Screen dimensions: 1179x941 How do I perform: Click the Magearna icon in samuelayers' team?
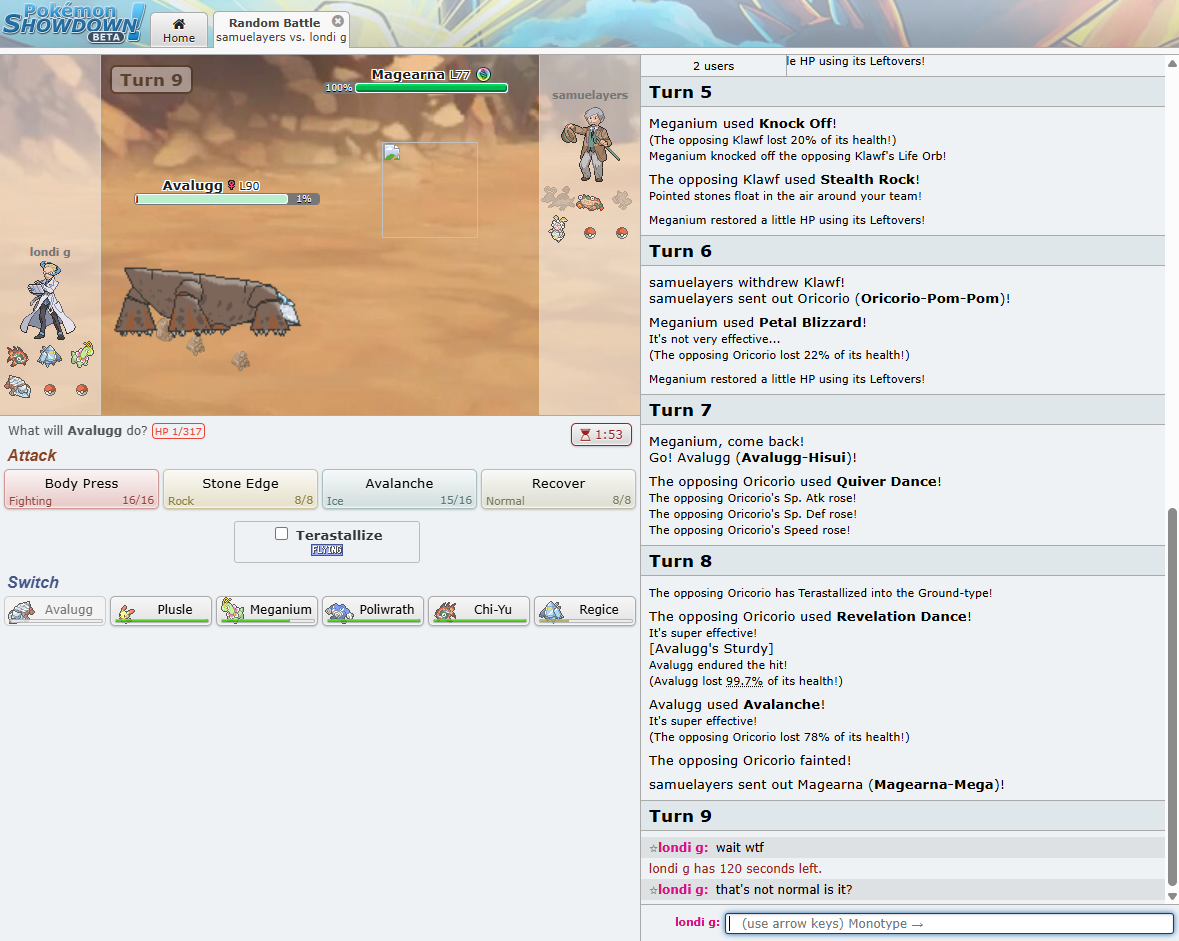click(x=557, y=229)
